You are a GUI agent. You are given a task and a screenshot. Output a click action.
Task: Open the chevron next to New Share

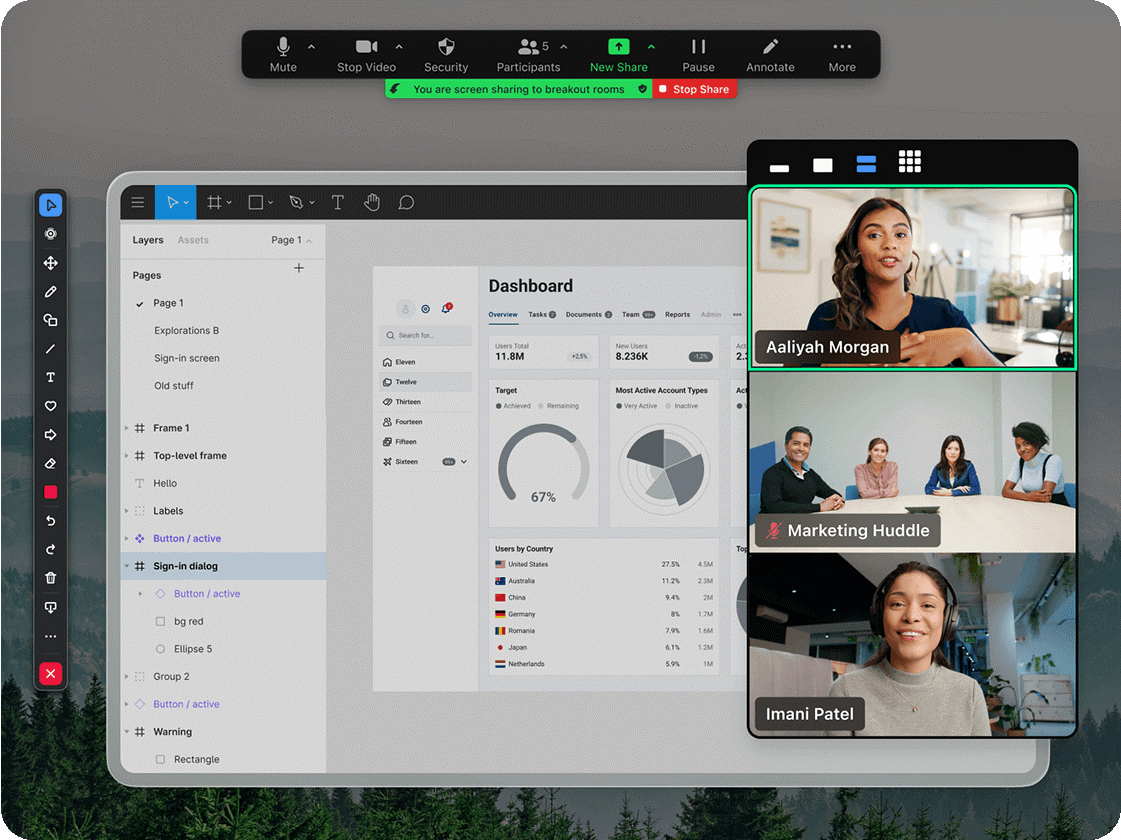pos(651,46)
